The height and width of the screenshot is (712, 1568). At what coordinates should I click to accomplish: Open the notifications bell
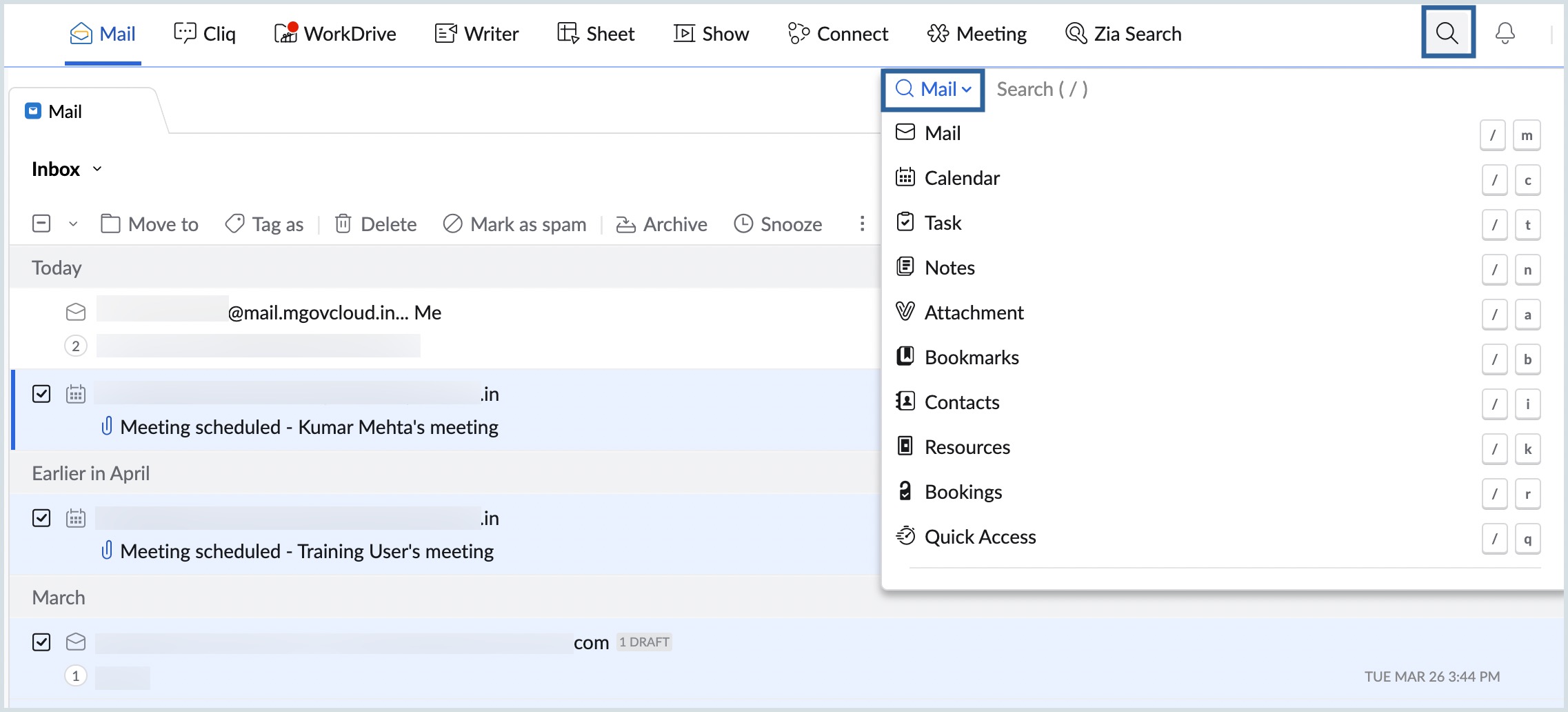click(1505, 33)
